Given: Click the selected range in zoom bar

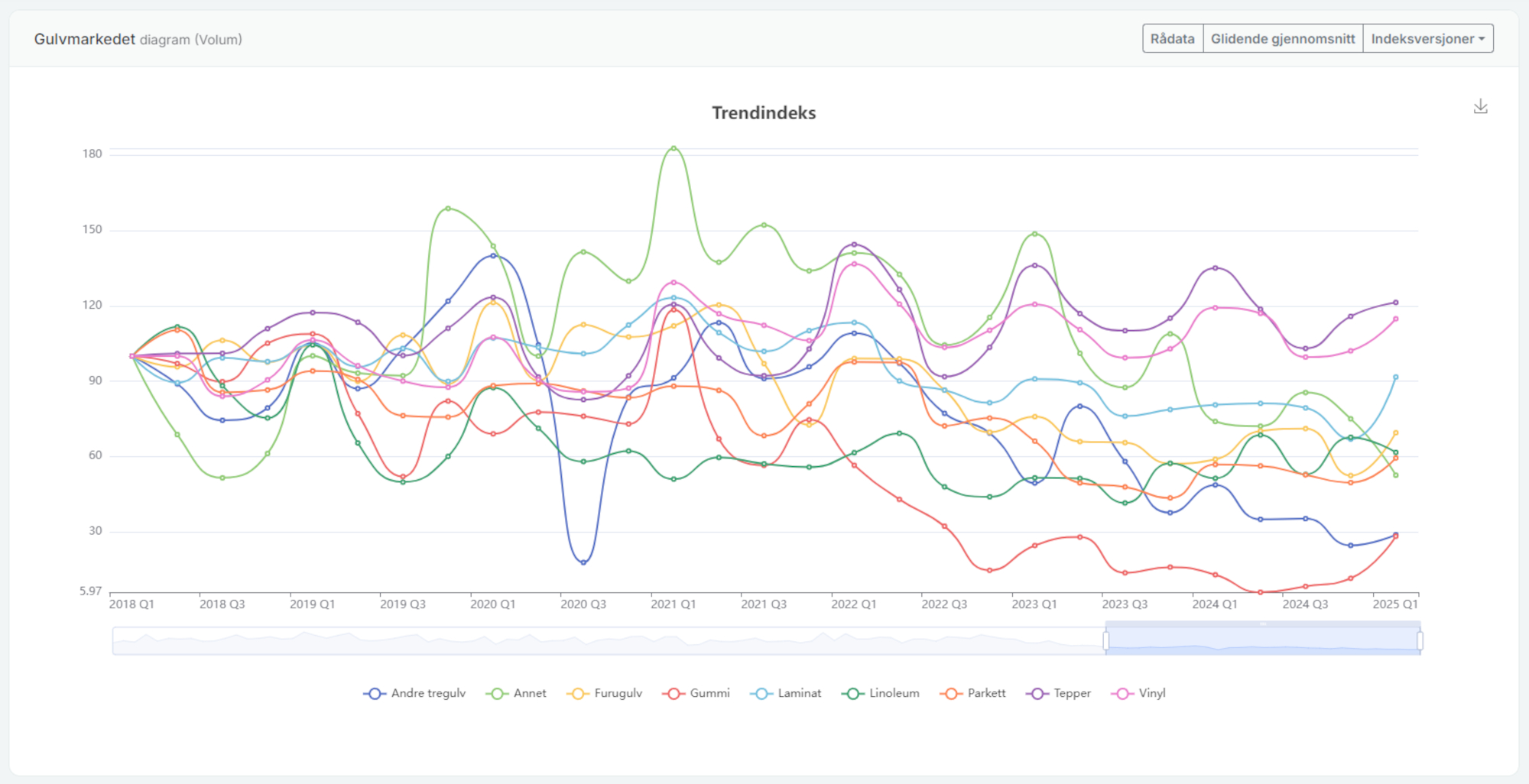Looking at the screenshot, I should [x=1261, y=641].
